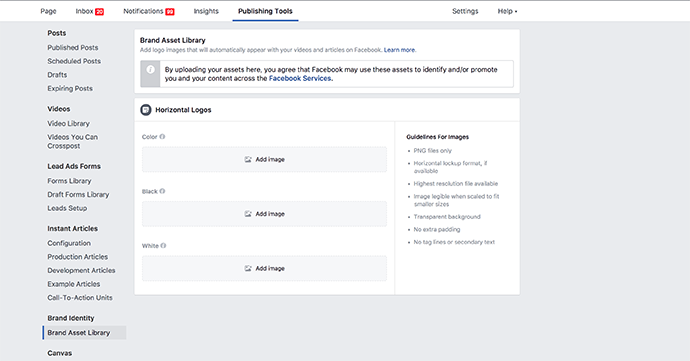The image size is (690, 361).
Task: Switch to the Inbox tab
Action: [x=84, y=11]
